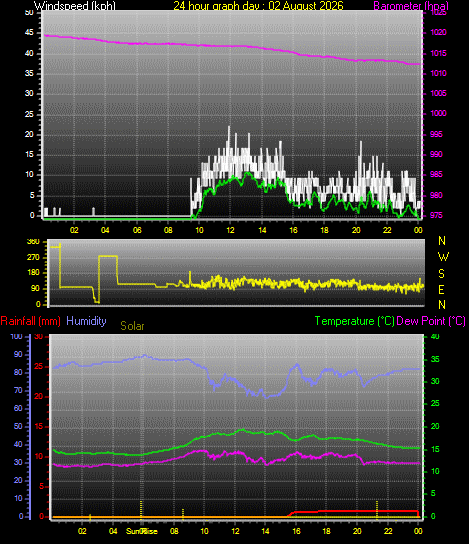The height and width of the screenshot is (544, 469).
Task: Click the 16 hour tick under the wind graph
Action: pos(293,230)
